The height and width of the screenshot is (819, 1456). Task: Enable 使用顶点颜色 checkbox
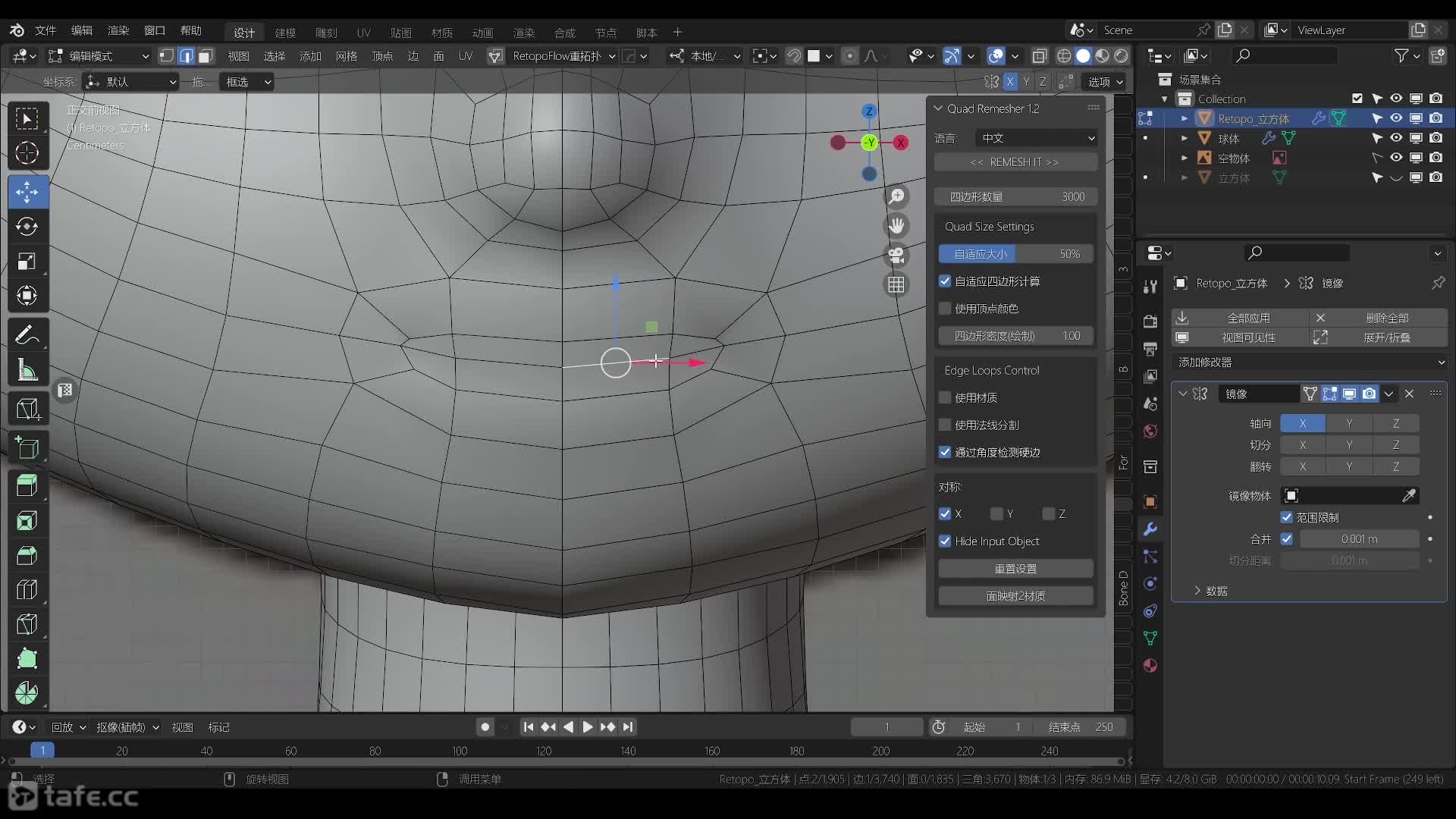pos(945,309)
